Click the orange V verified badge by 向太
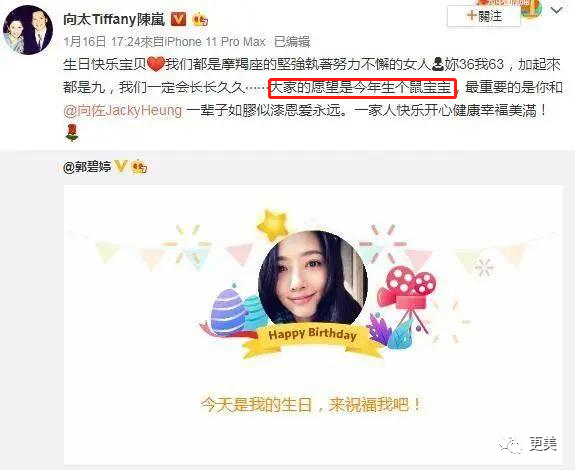This screenshot has height=470, width=575. [x=179, y=19]
